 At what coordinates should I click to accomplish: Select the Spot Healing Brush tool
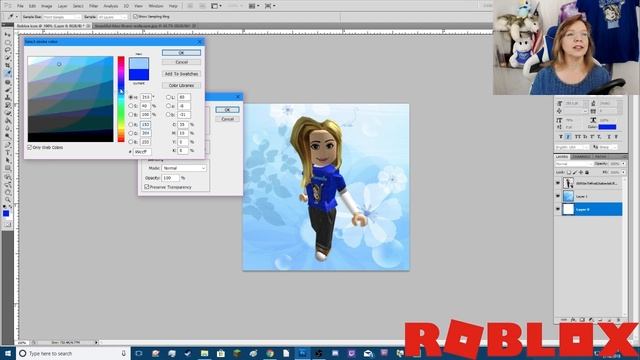8,81
